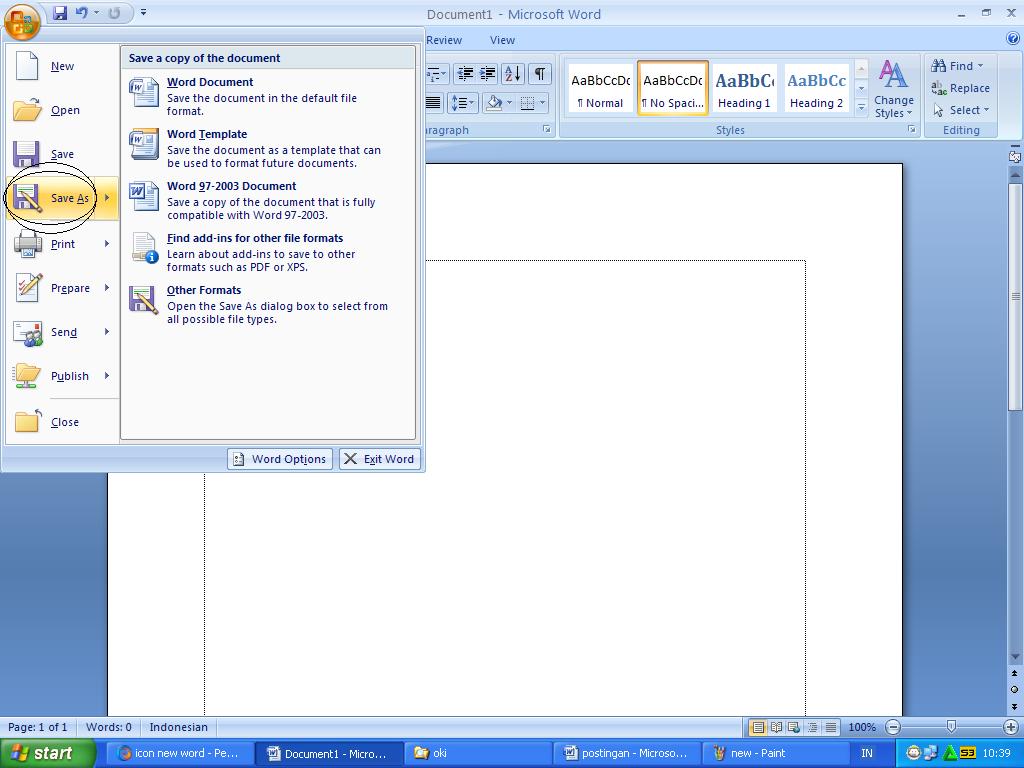Open Word Options
The width and height of the screenshot is (1024, 768).
[x=280, y=459]
